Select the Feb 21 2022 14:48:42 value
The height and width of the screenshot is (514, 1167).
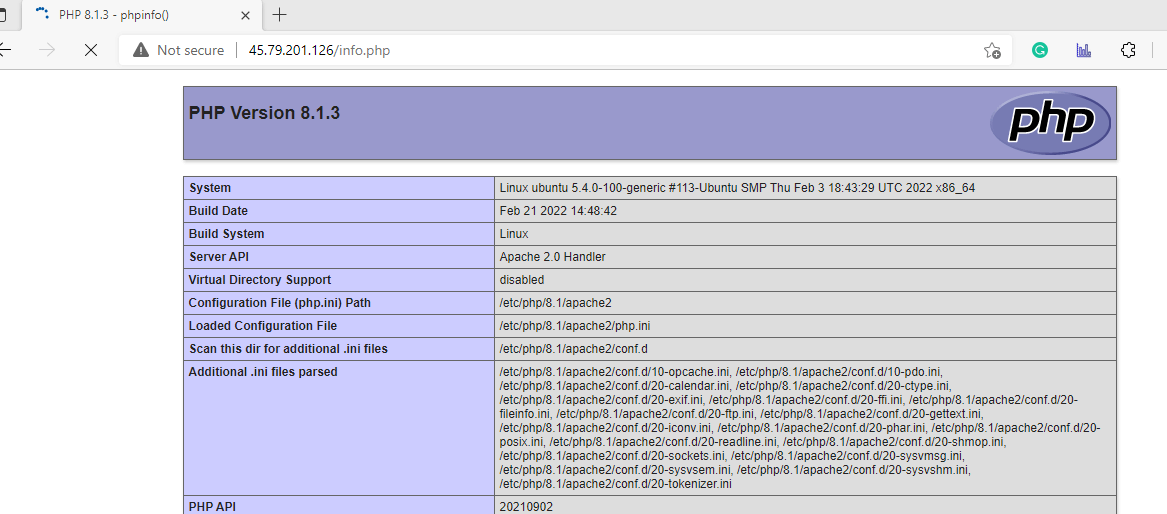click(558, 211)
